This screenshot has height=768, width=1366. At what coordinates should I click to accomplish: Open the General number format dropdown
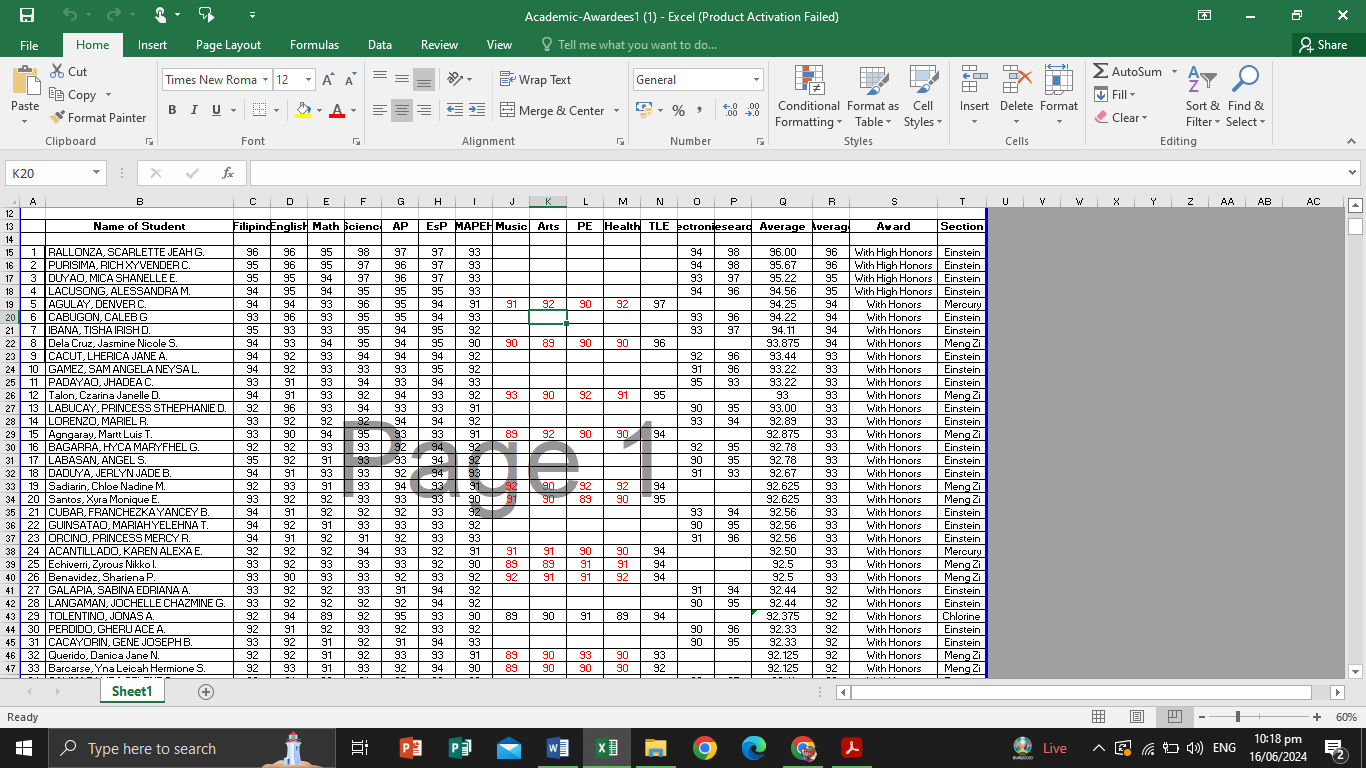click(x=756, y=80)
